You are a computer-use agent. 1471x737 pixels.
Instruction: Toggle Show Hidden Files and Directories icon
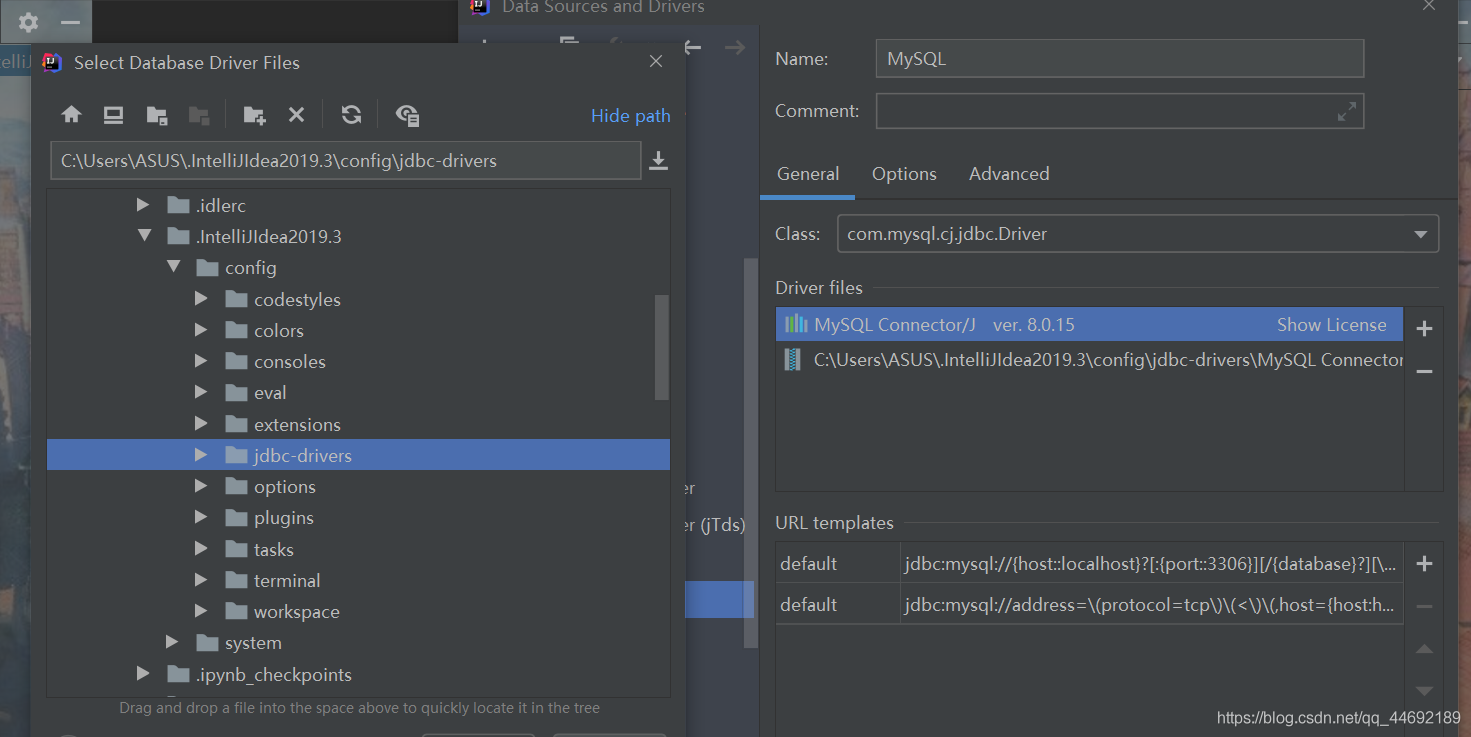[407, 115]
